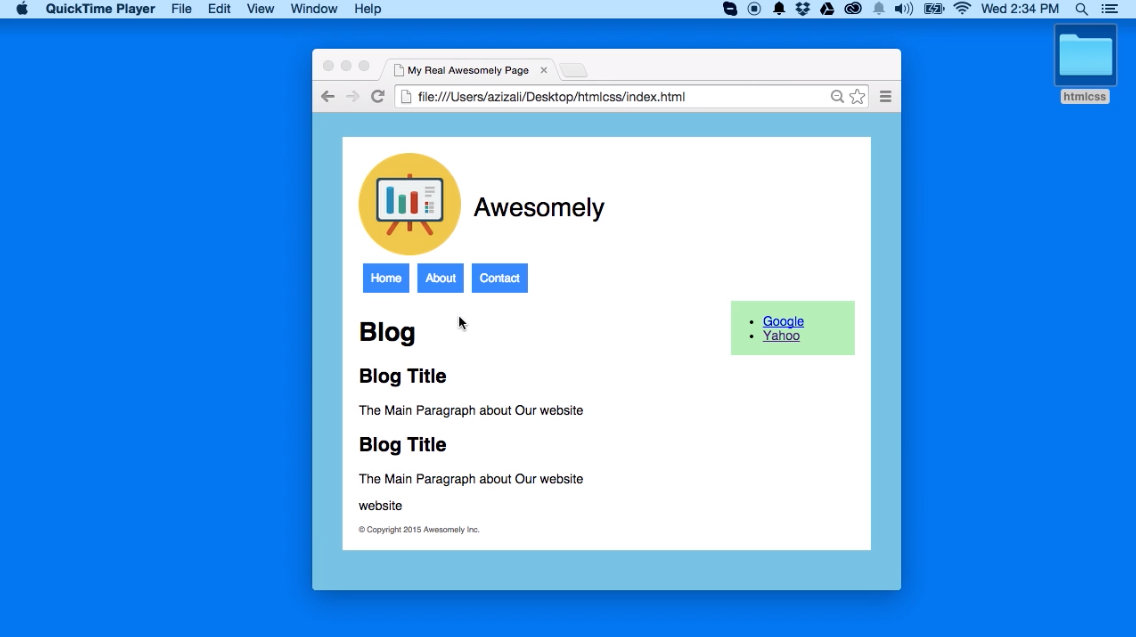Close the My Real Awesomely Page tab

point(544,70)
